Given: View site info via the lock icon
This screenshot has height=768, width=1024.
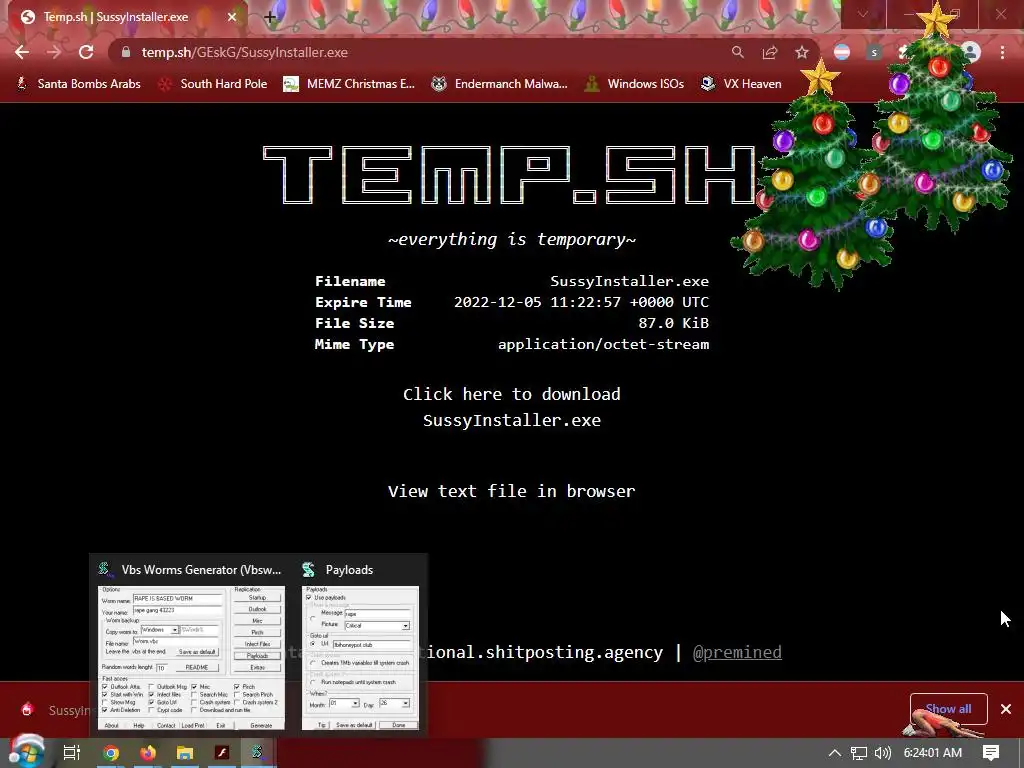Looking at the screenshot, I should [126, 52].
